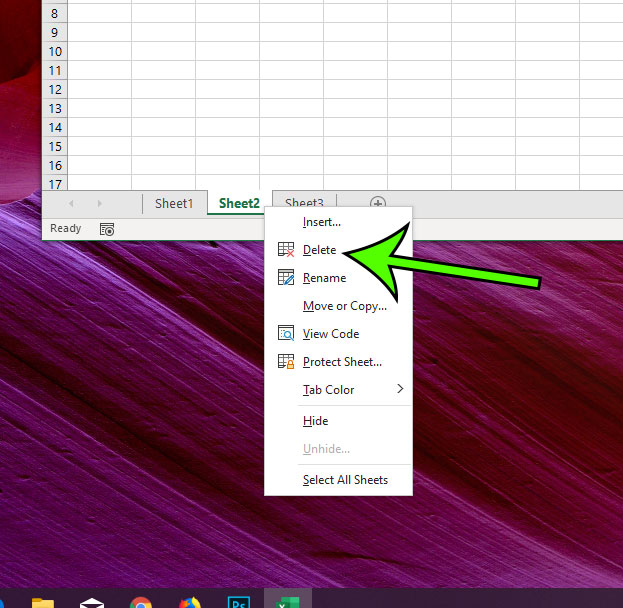Click the View Code icon in context menu
This screenshot has height=608, width=623.
[x=286, y=333]
